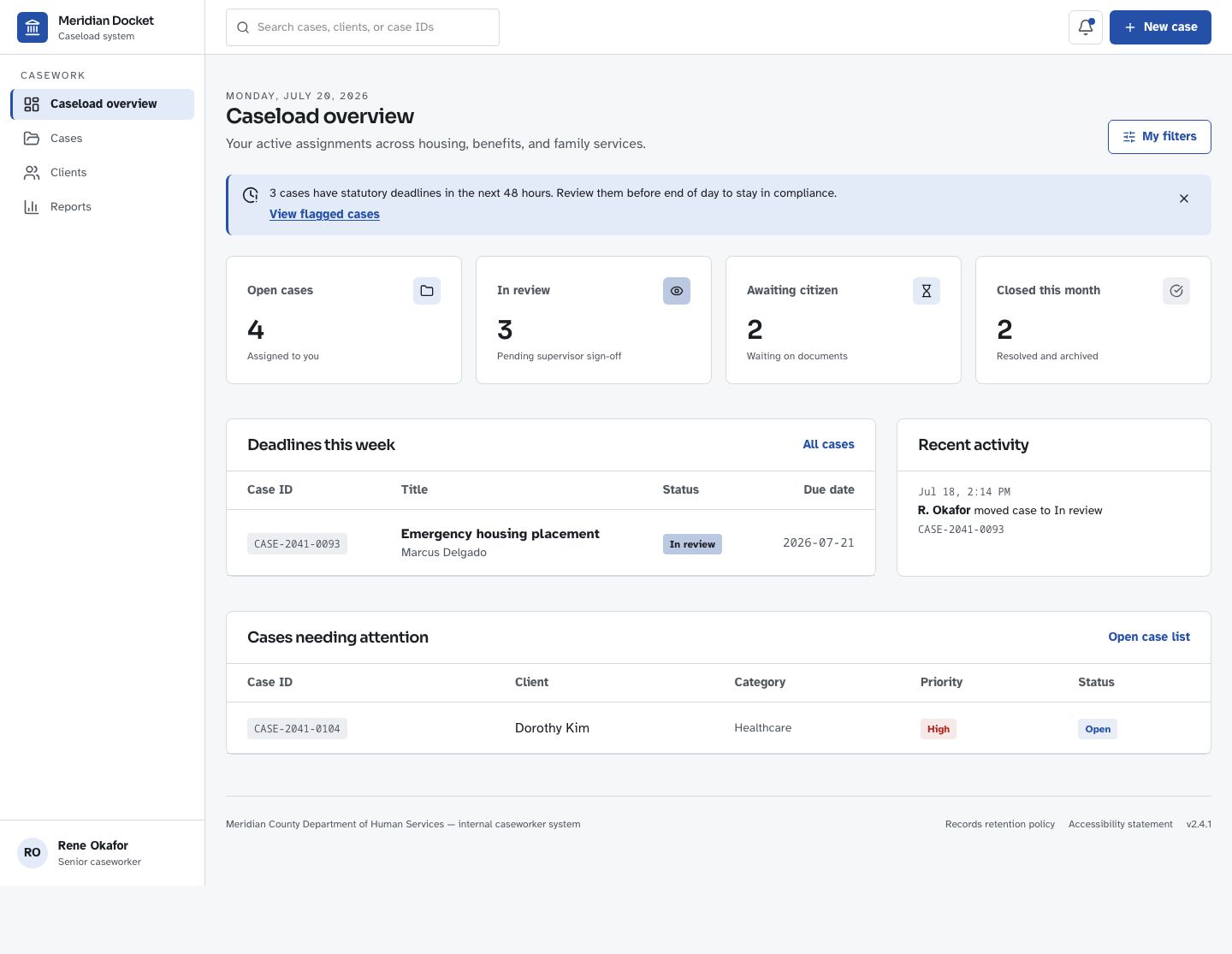This screenshot has width=1232, height=954.
Task: Open the Closed this month stat card
Action: coord(1093,320)
